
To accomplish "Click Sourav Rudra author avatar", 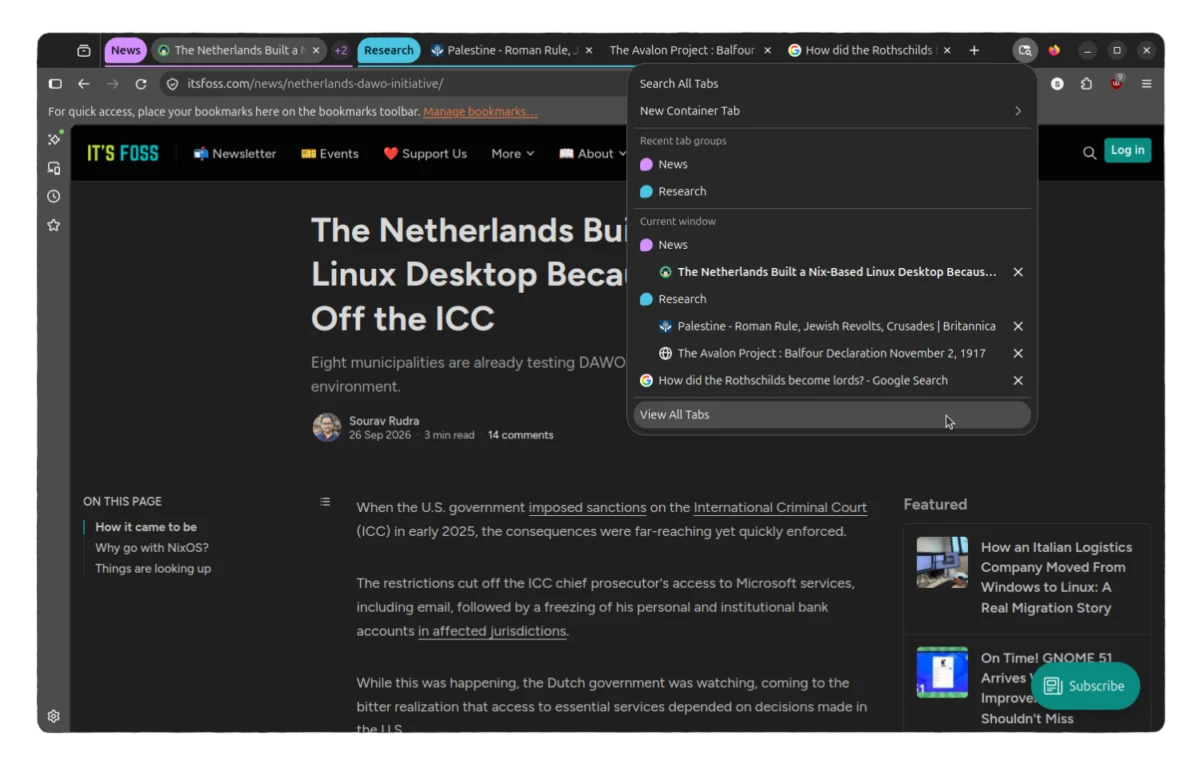I will 327,427.
